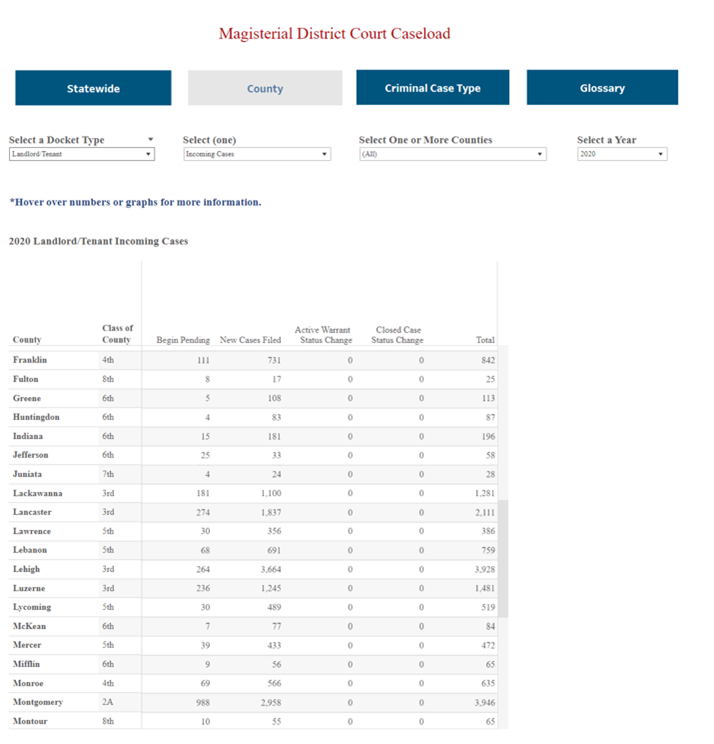
Task: Click Lebanon's total value 759
Action: pyautogui.click(x=488, y=550)
